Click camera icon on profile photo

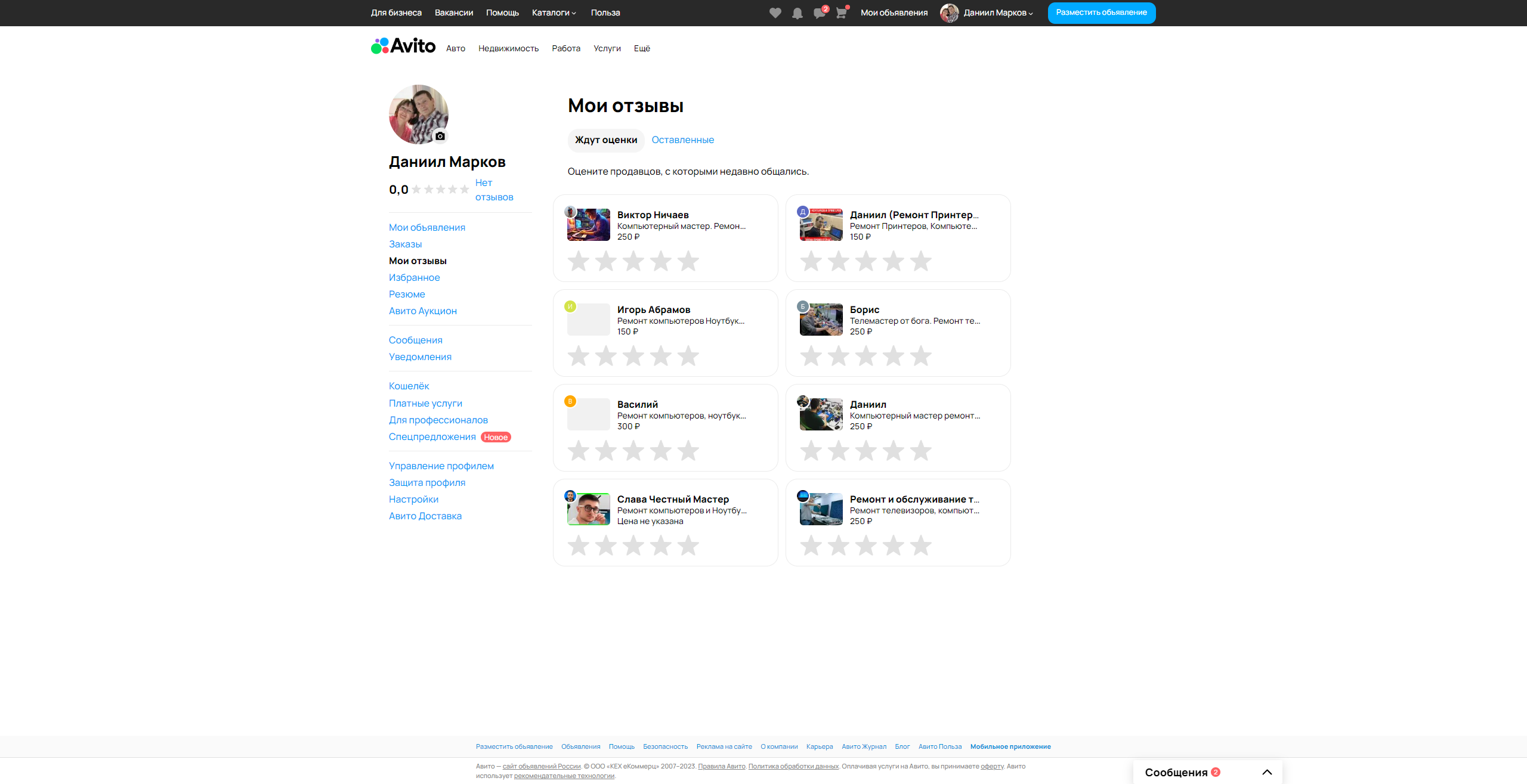[440, 136]
